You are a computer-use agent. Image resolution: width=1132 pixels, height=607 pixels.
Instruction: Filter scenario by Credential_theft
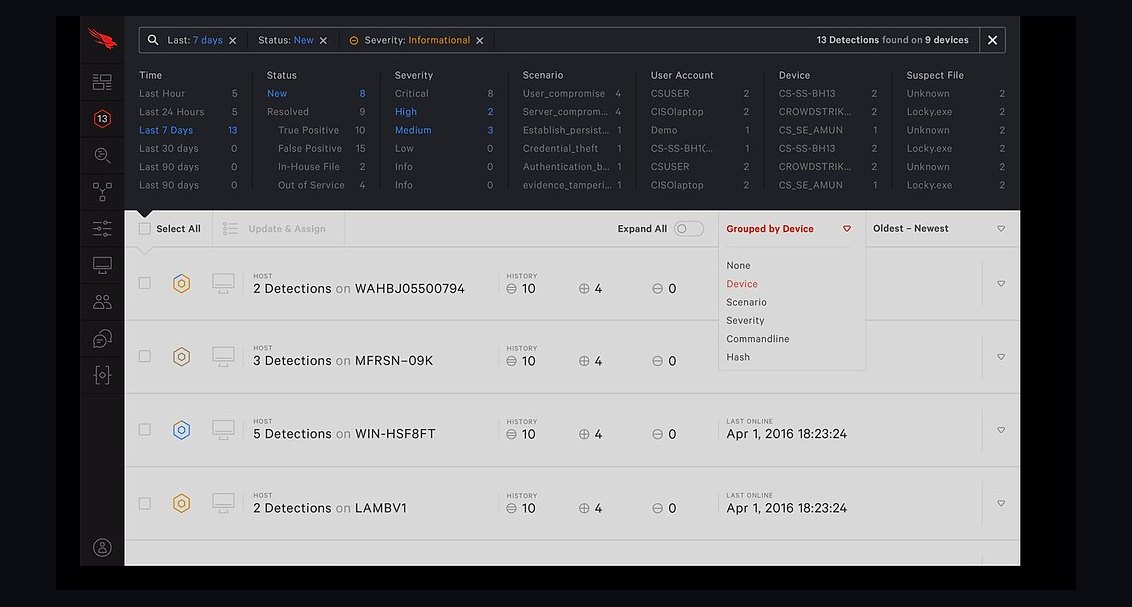pyautogui.click(x=560, y=149)
